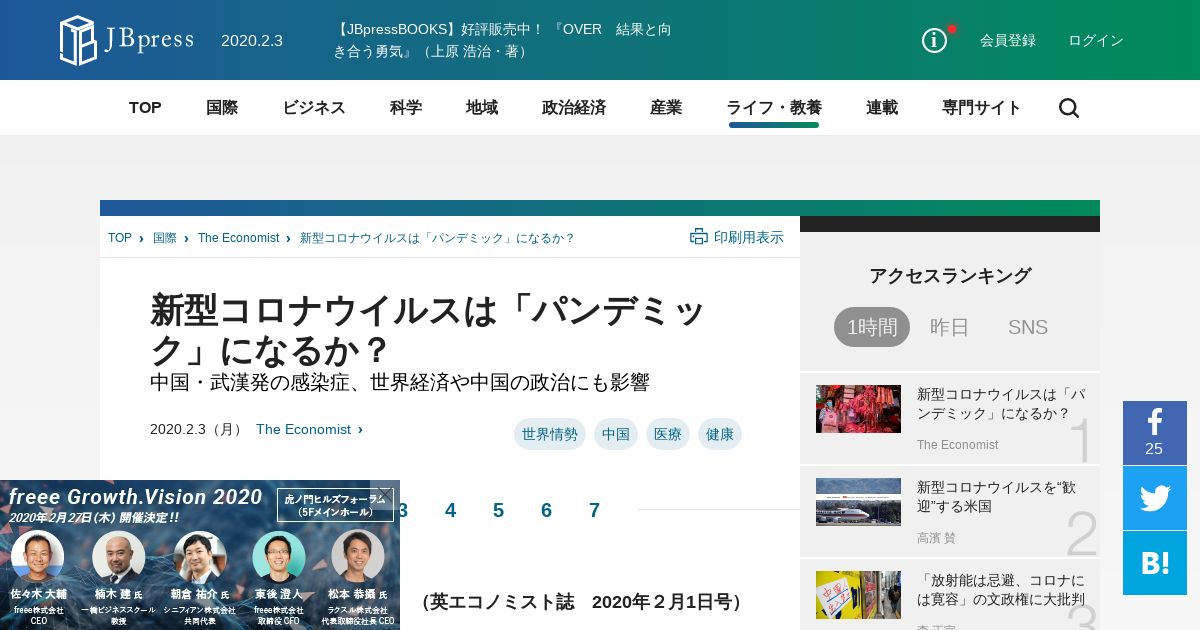
Task: Expand the 専門サイト menu
Action: click(982, 108)
